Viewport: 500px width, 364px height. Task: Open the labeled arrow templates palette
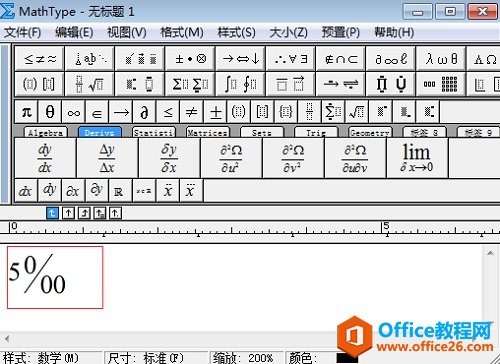point(341,84)
